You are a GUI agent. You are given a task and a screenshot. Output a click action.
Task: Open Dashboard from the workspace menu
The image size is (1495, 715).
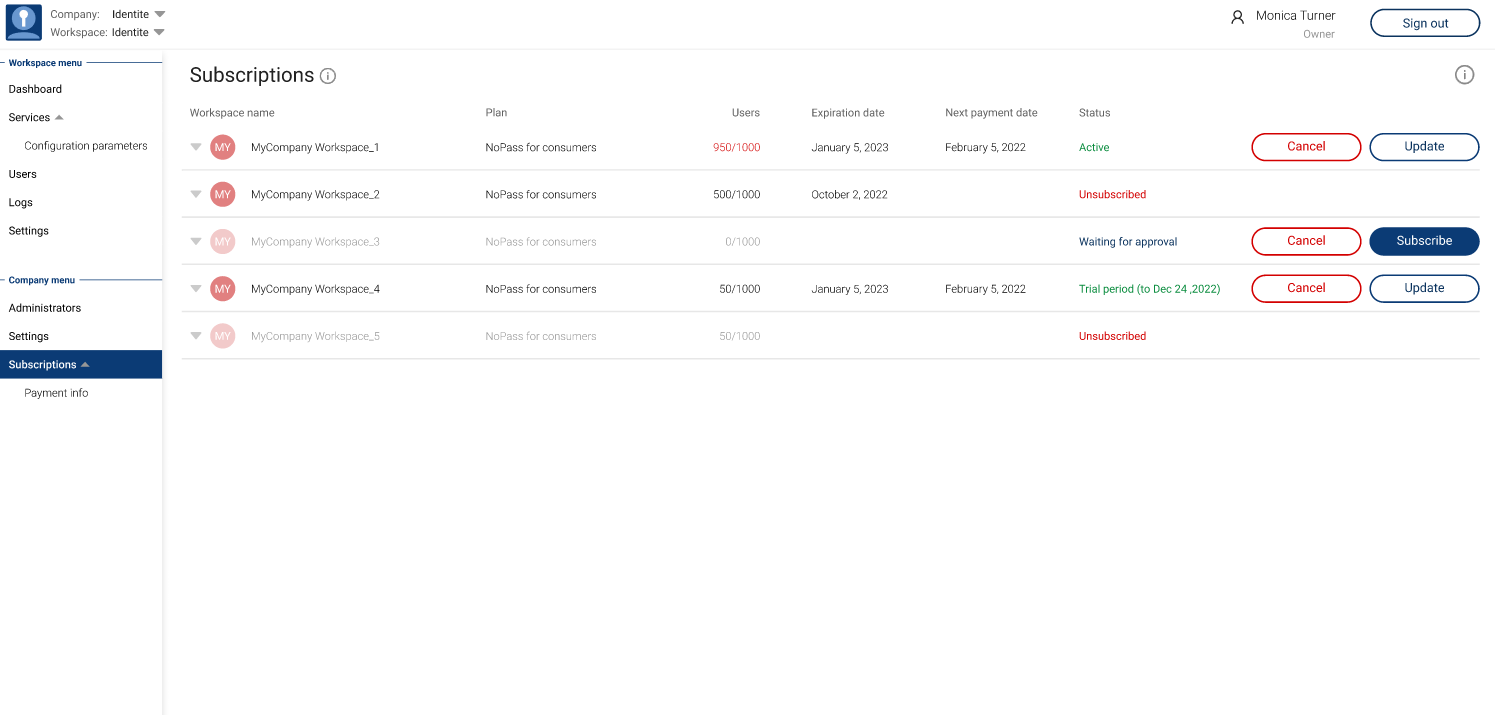[x=35, y=89]
